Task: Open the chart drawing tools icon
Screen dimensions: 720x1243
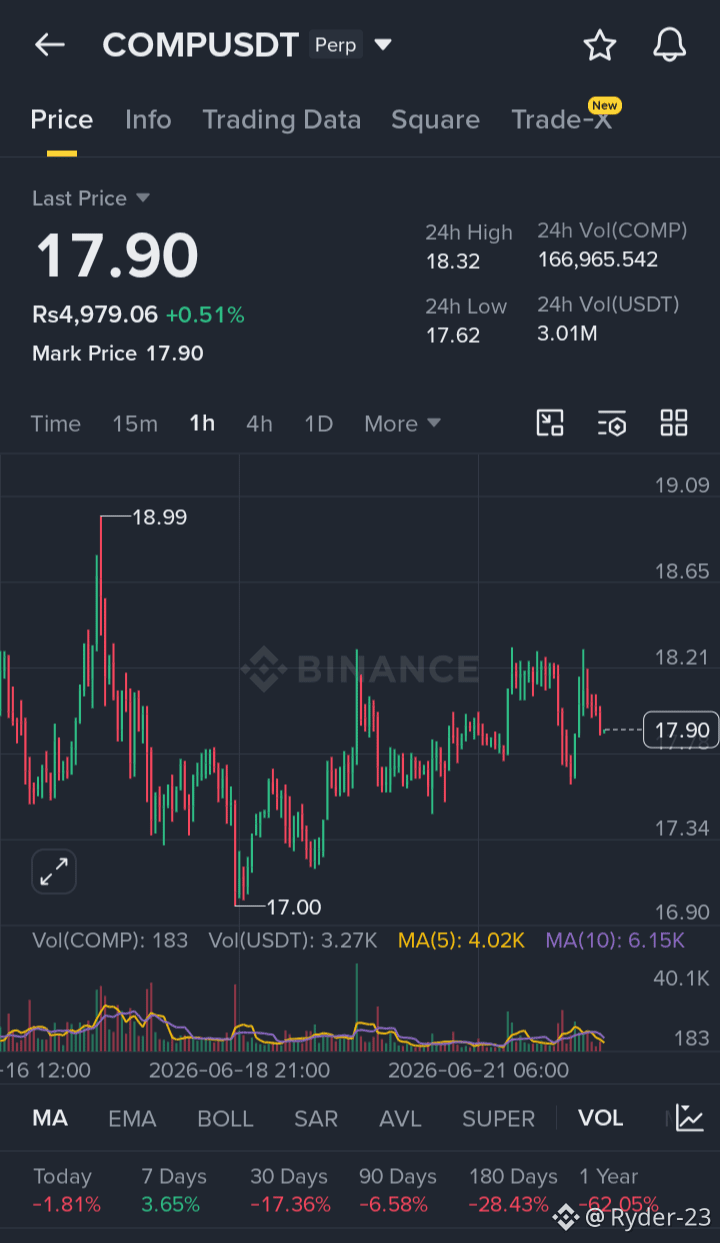Action: pyautogui.click(x=550, y=423)
